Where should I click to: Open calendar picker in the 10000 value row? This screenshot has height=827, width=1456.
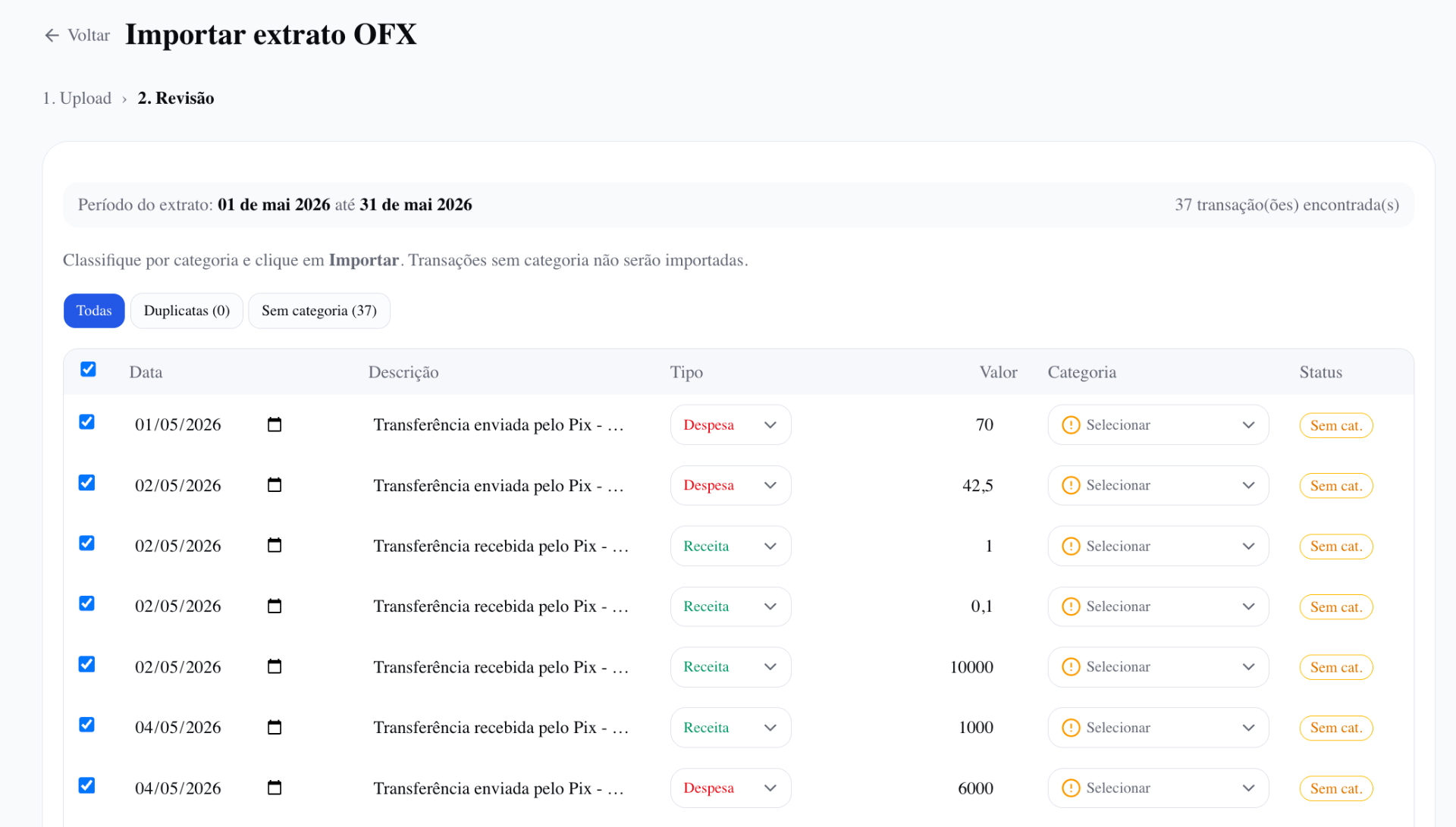coord(275,667)
